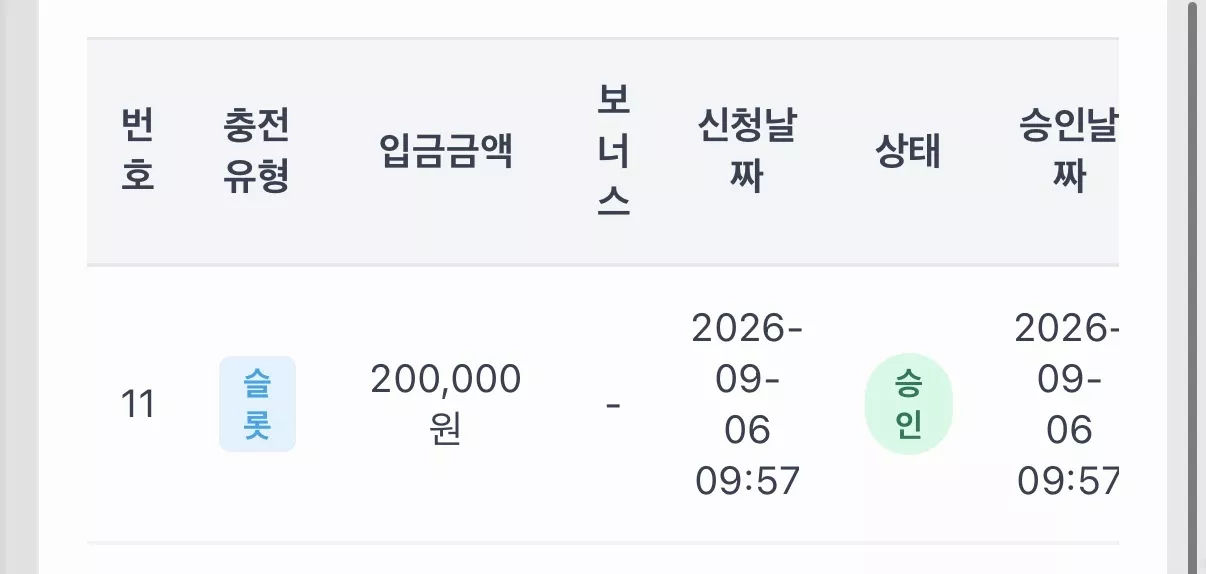The width and height of the screenshot is (1206, 574).
Task: Click the 원 currency text under amount
Action: coord(446,431)
